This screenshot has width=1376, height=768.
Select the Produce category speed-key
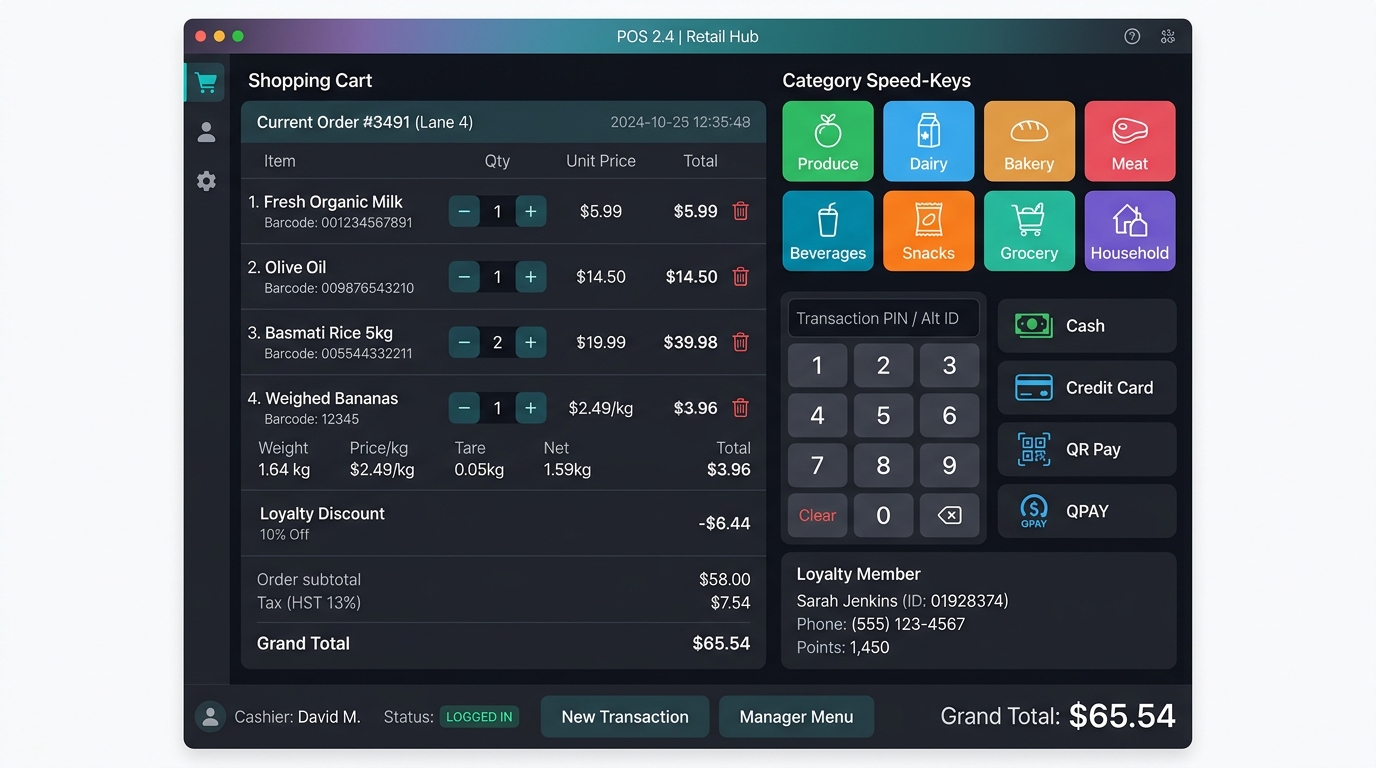(x=828, y=141)
